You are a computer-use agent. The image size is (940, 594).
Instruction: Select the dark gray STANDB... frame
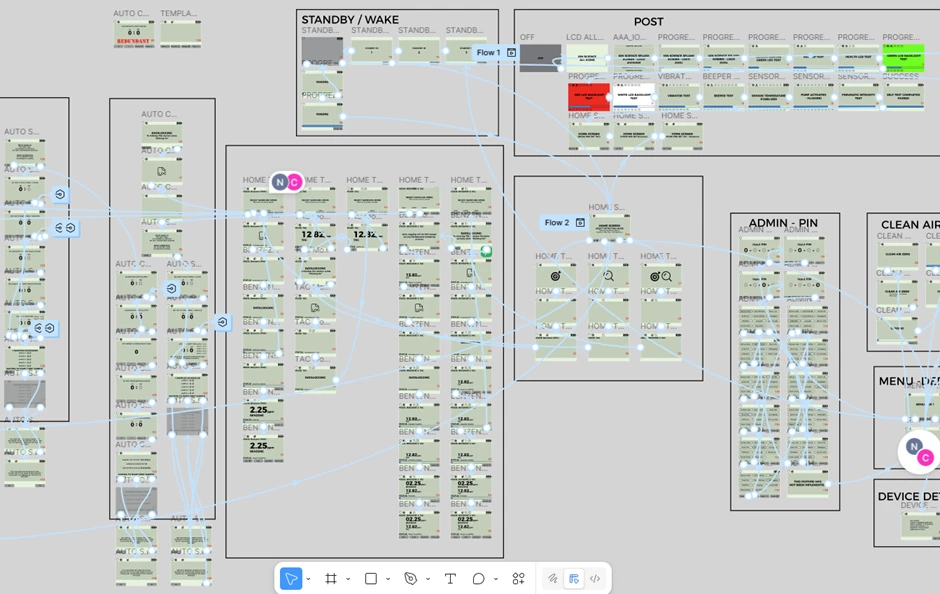[322, 51]
